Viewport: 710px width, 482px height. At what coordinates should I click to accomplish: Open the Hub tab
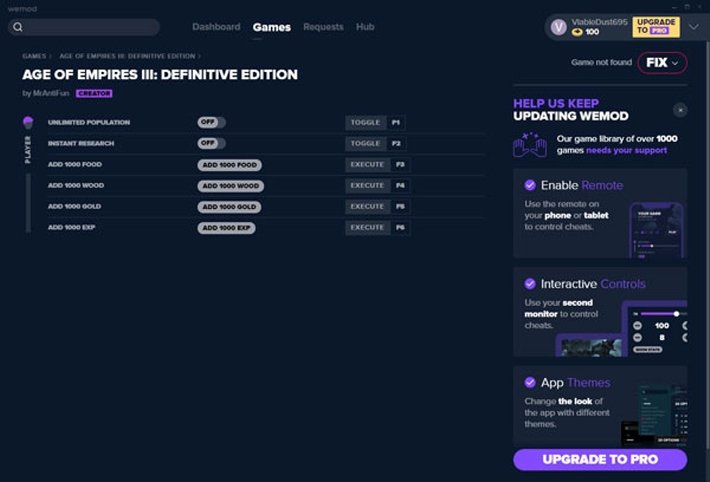(365, 27)
